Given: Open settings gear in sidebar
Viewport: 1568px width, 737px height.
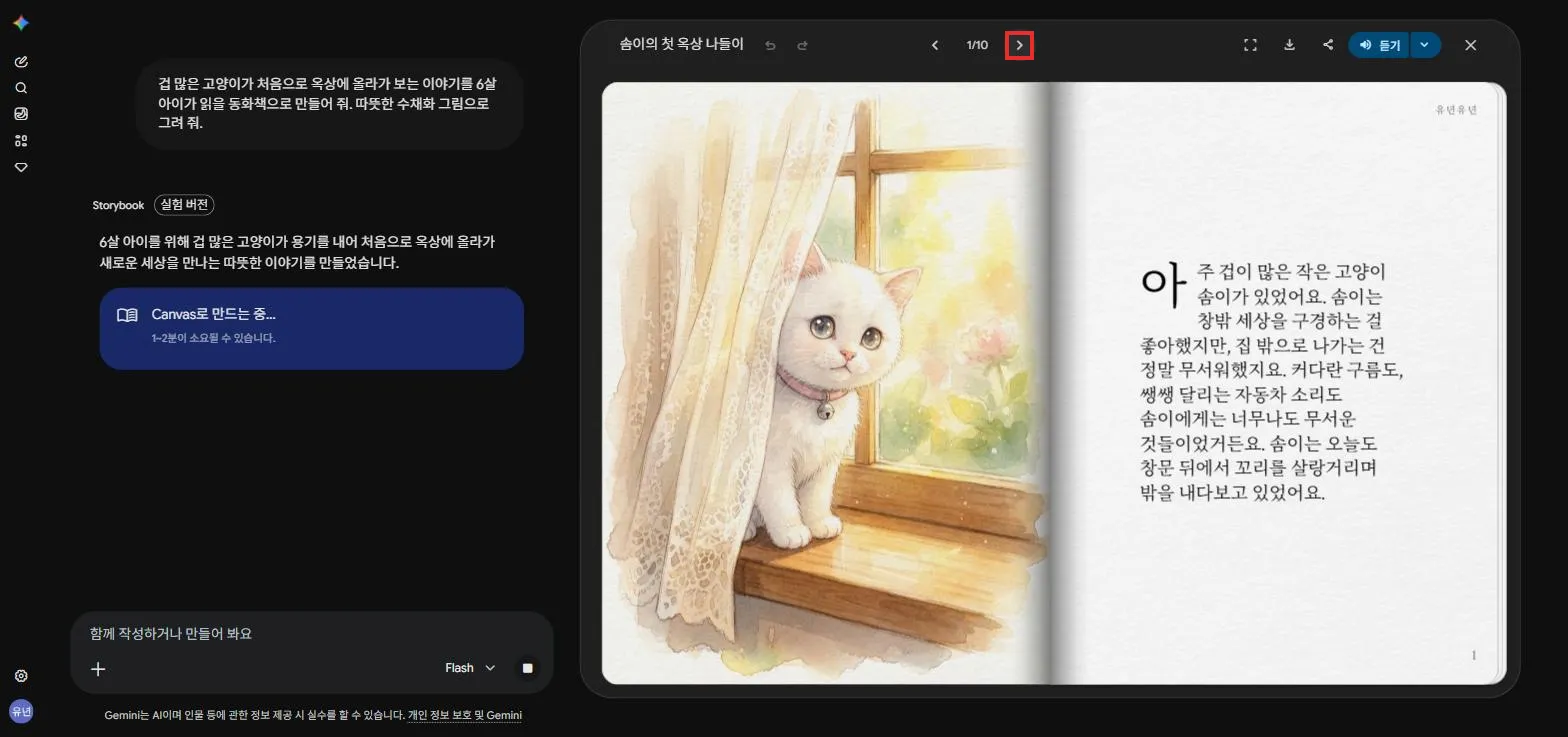Looking at the screenshot, I should (21, 676).
